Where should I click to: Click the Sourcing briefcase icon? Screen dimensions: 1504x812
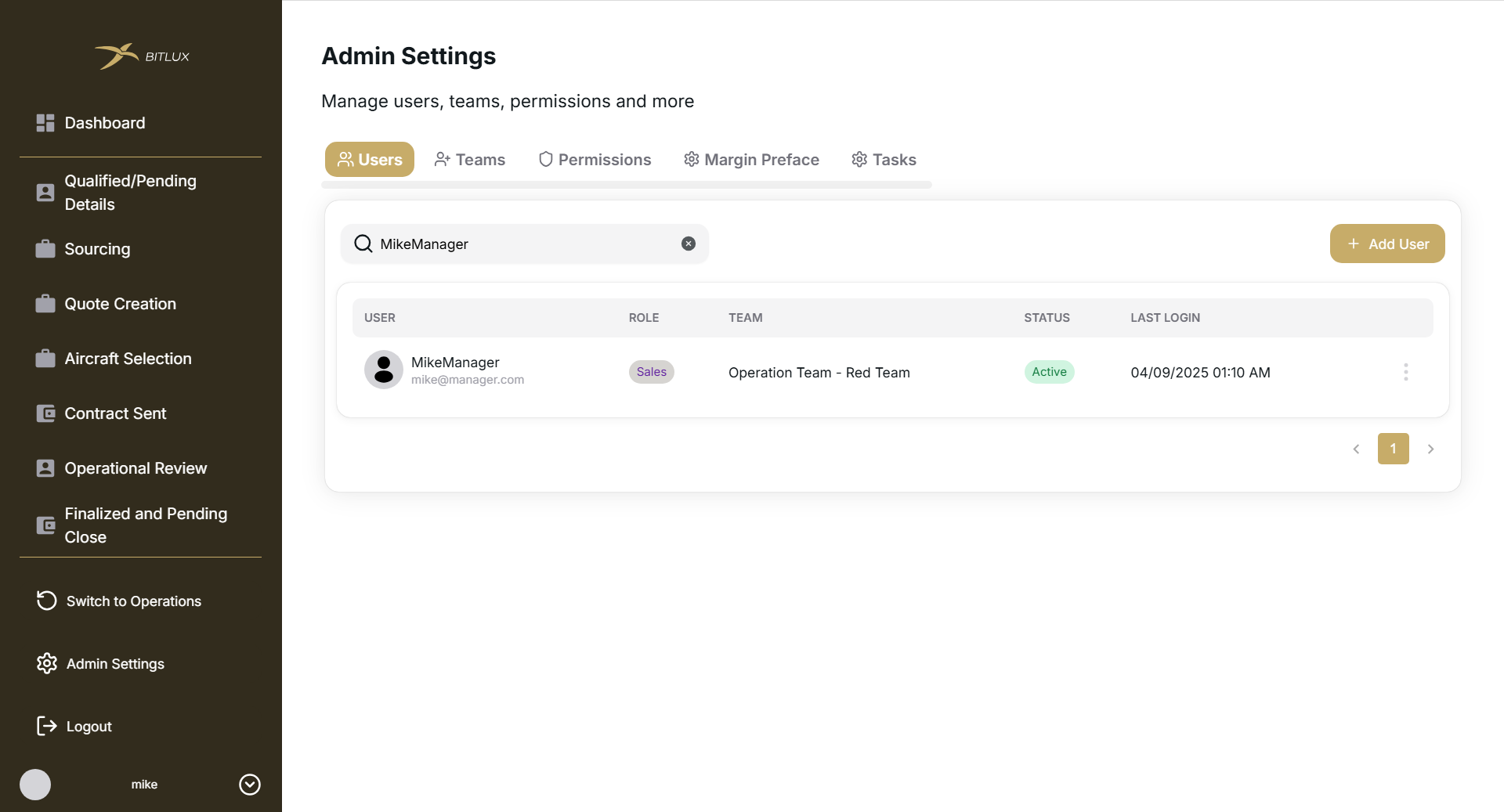(45, 249)
